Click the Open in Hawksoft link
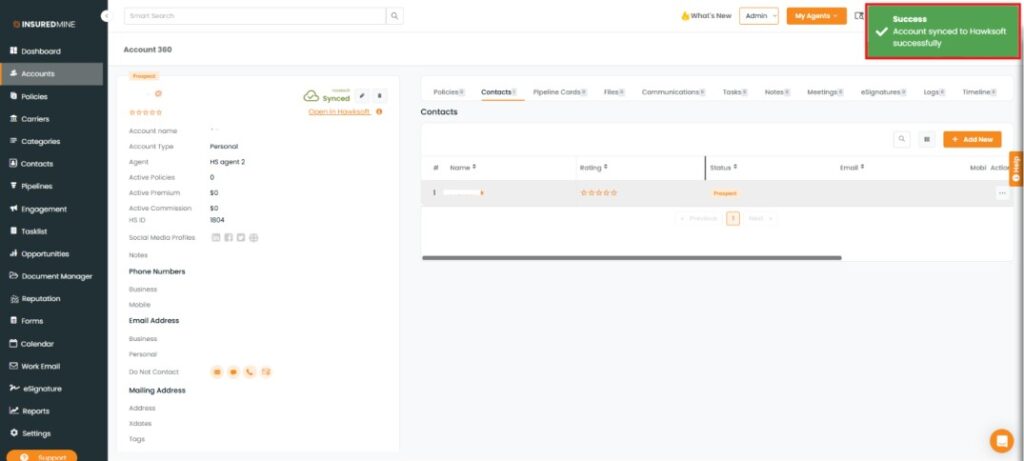The image size is (1024, 461). pyautogui.click(x=339, y=112)
